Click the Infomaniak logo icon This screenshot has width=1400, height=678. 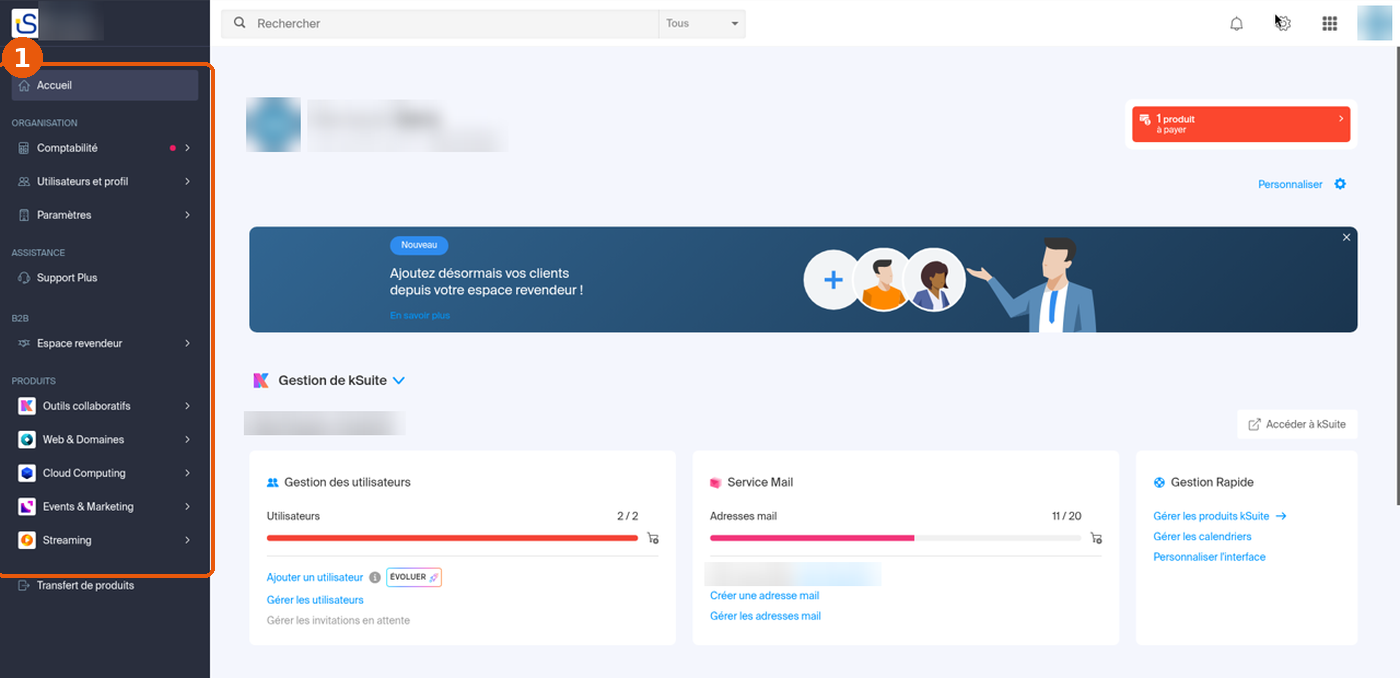tap(26, 23)
